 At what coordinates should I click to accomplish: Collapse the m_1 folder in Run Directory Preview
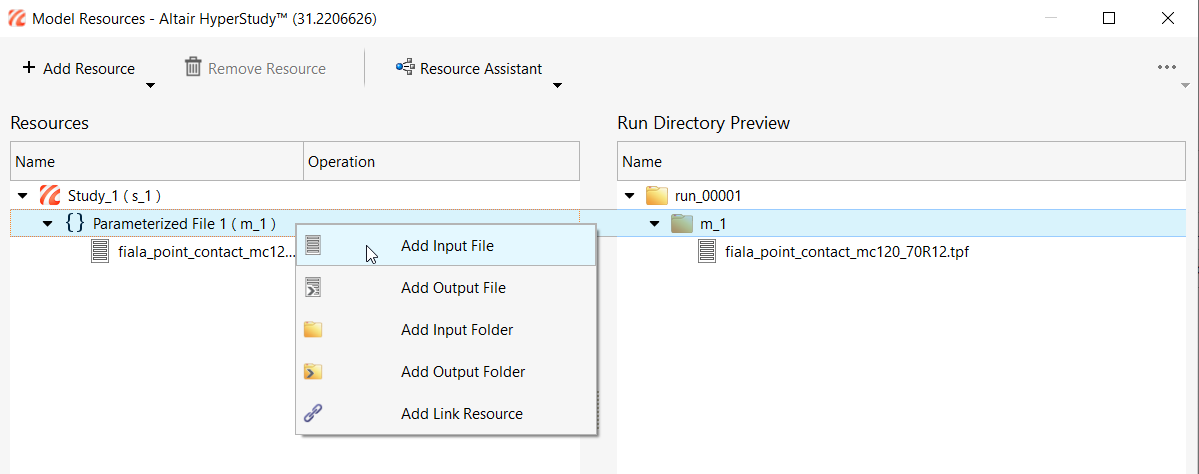[655, 224]
